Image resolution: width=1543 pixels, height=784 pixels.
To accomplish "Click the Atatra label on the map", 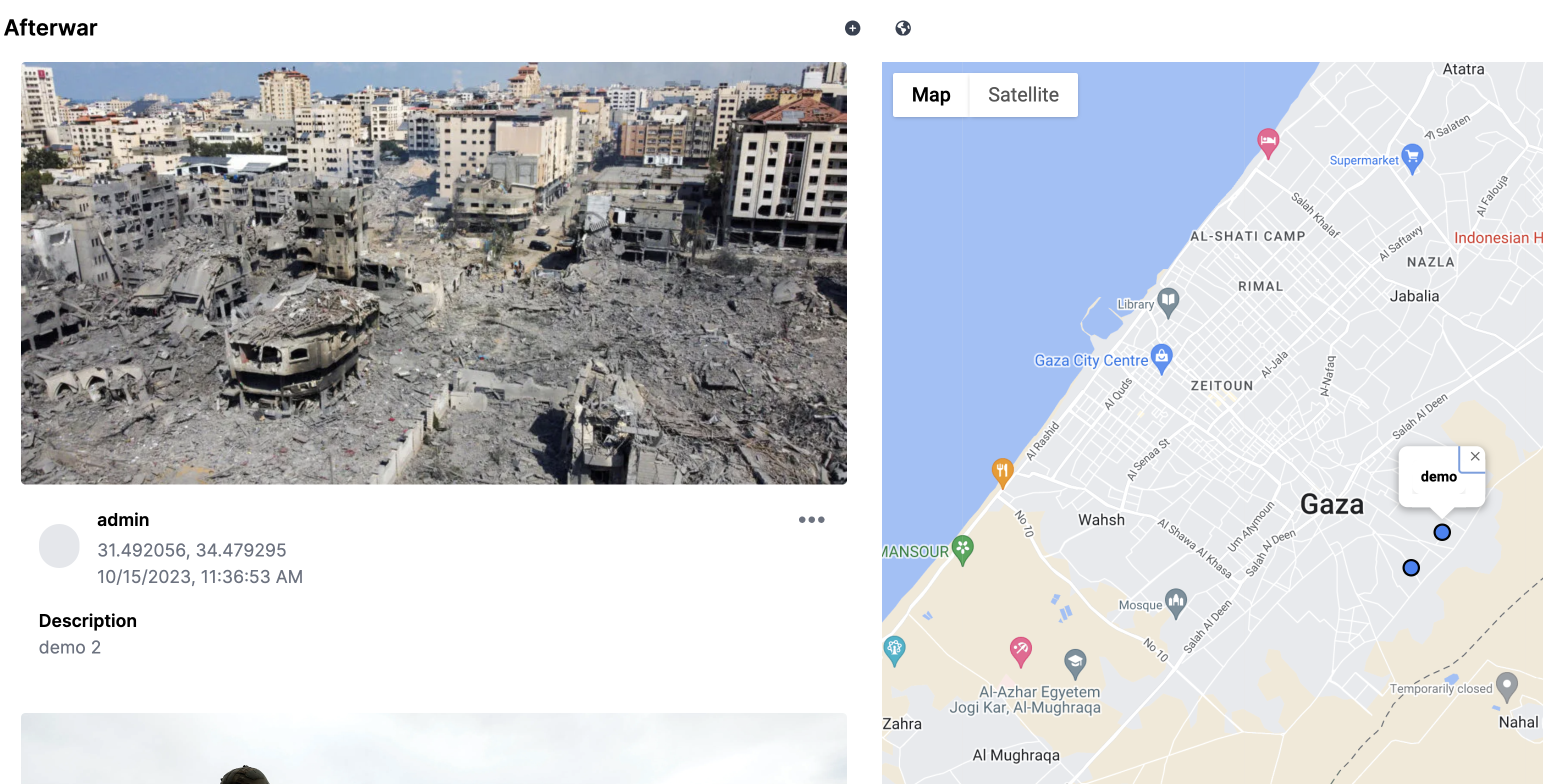I will tap(1462, 69).
